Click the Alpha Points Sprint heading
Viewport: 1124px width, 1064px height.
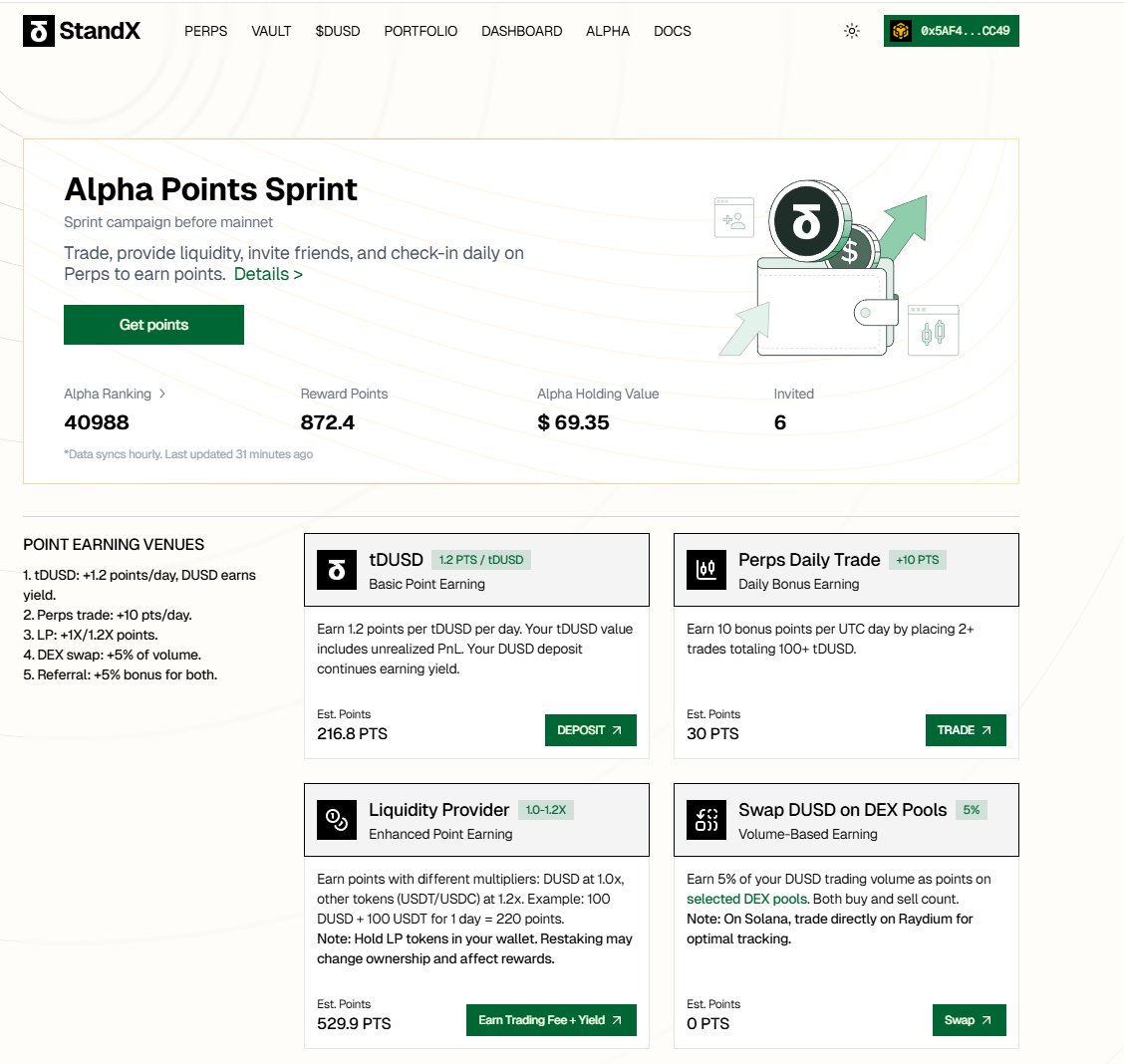tap(211, 190)
